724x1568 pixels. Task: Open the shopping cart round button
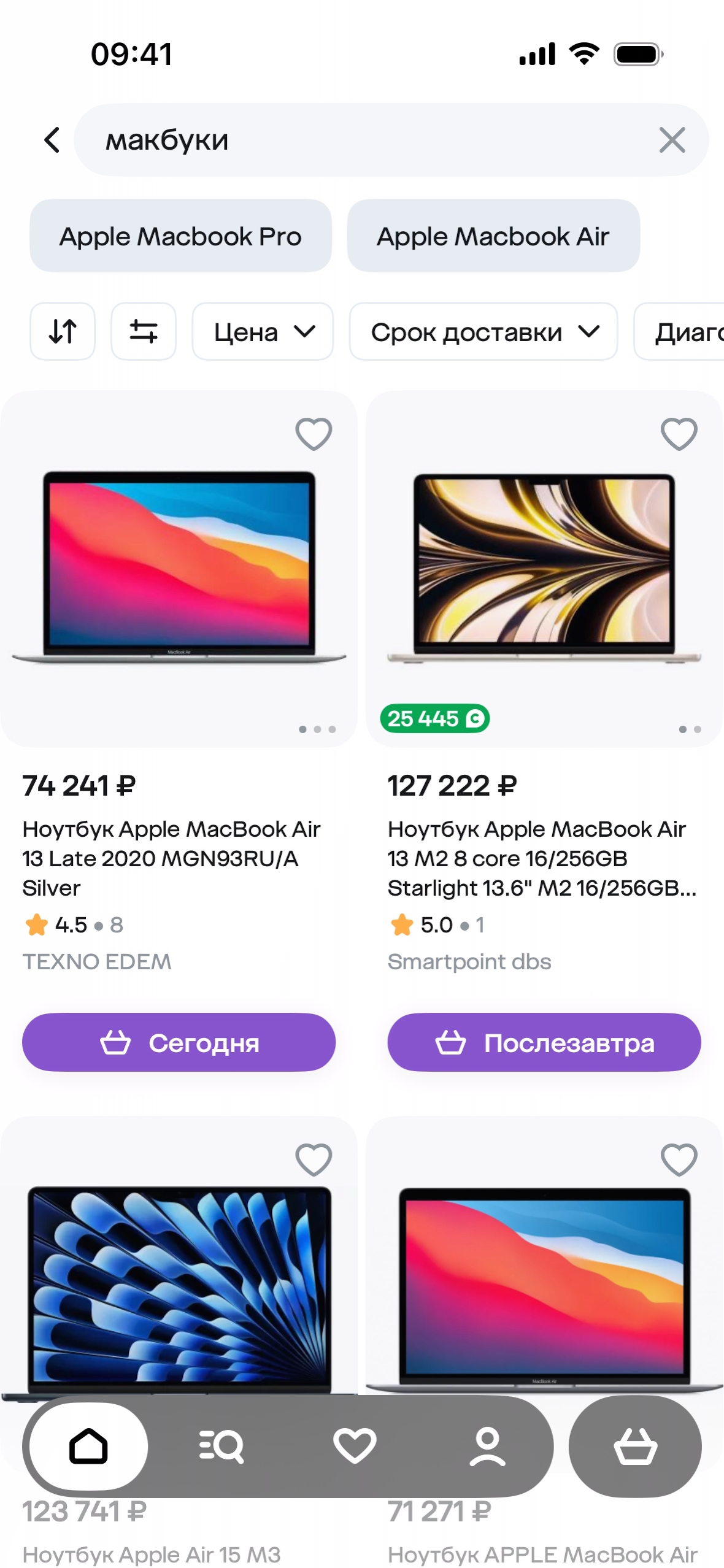(x=635, y=1446)
